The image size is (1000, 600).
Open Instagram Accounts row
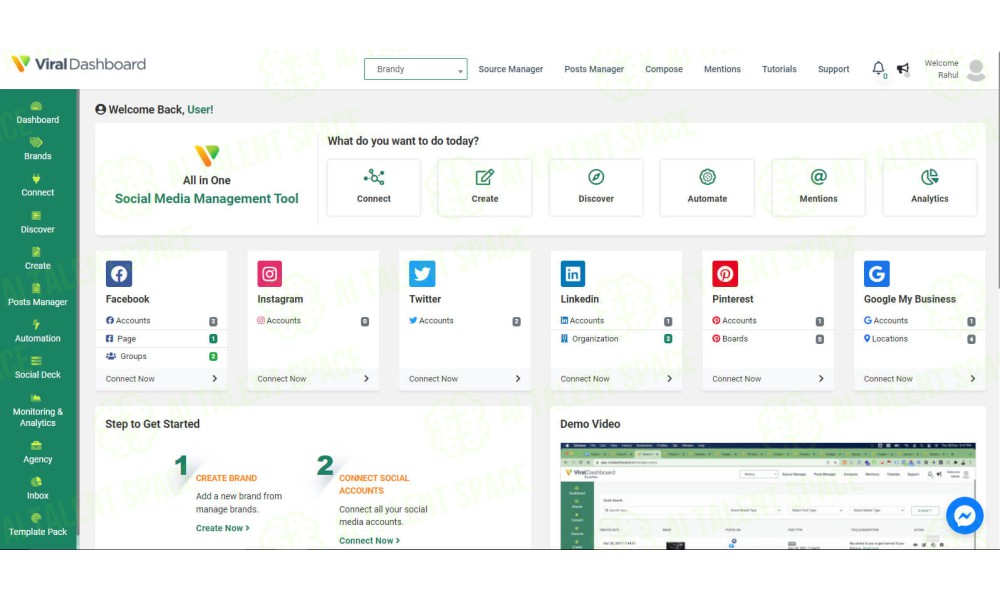click(313, 321)
